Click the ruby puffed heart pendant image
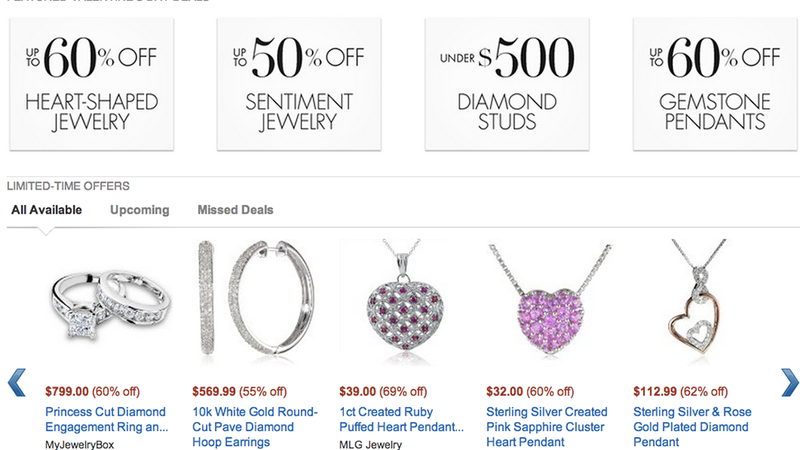The width and height of the screenshot is (800, 450). 403,297
